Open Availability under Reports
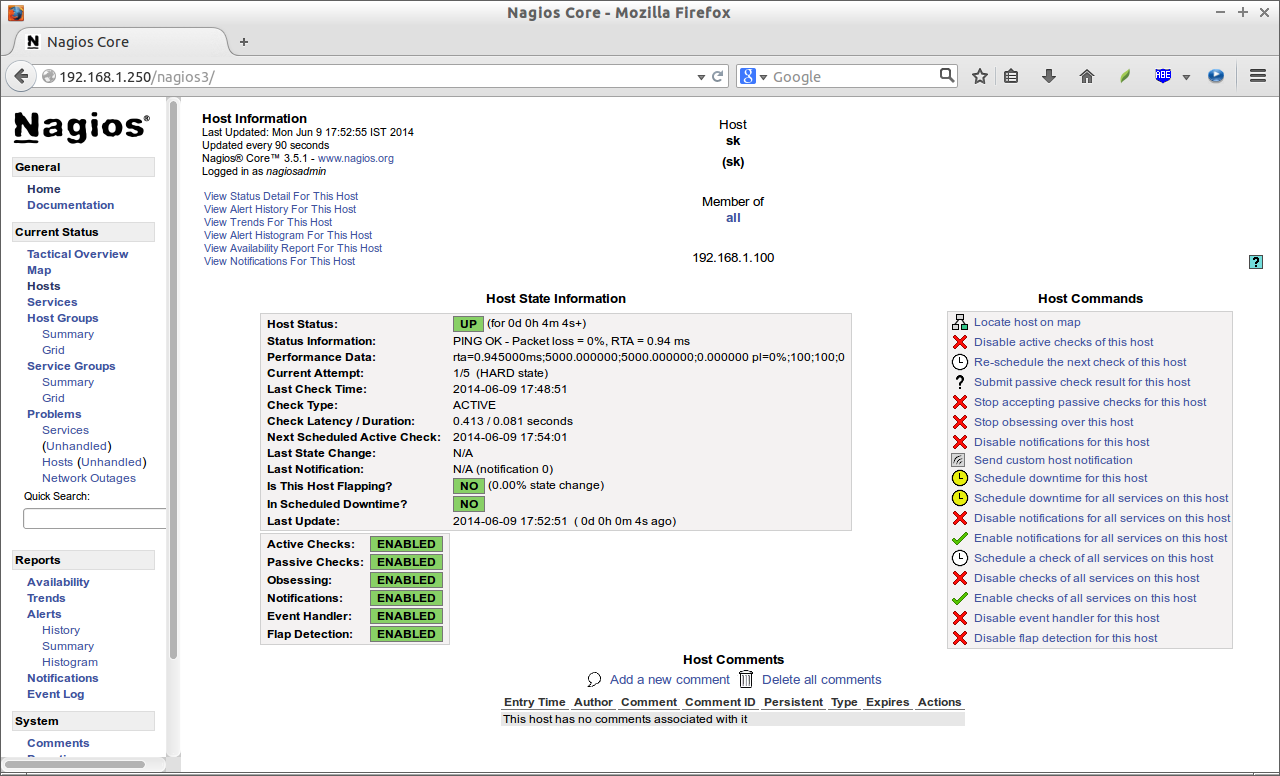This screenshot has width=1280, height=776. click(58, 582)
